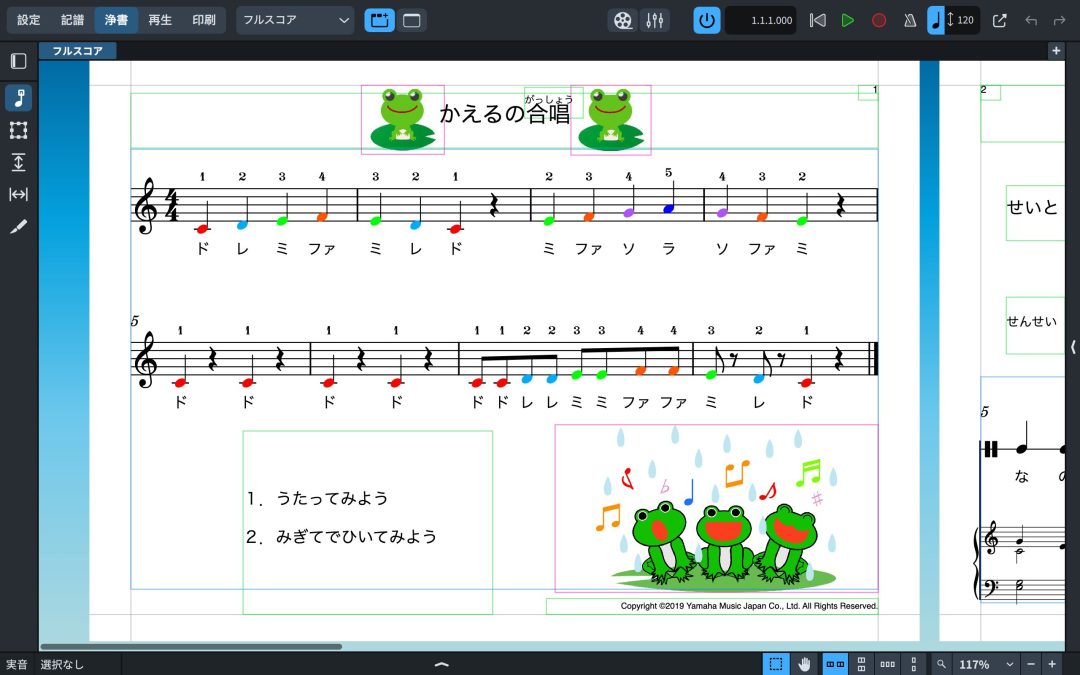The width and height of the screenshot is (1080, 675).
Task: Click the 1.1.1.000 transport position display
Action: [761, 20]
